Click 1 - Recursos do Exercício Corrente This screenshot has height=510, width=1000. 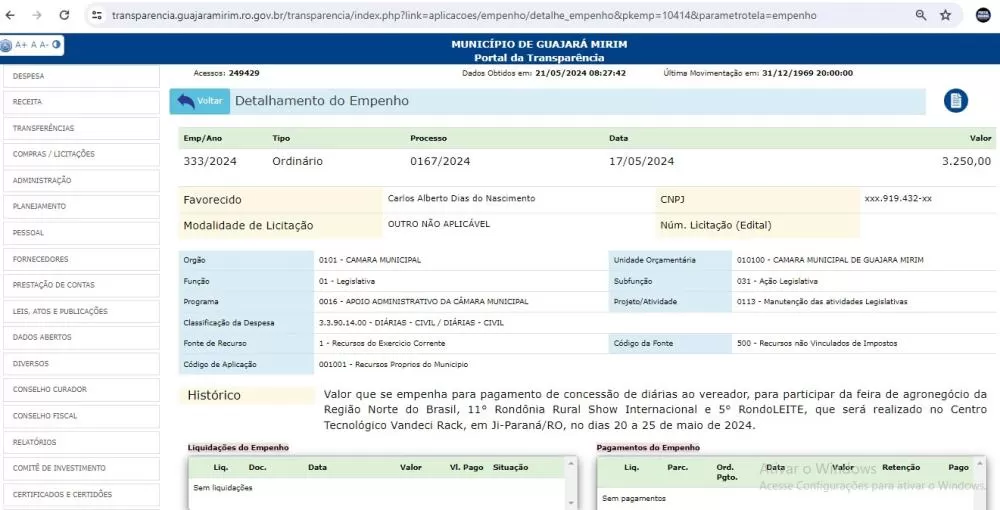pos(382,343)
